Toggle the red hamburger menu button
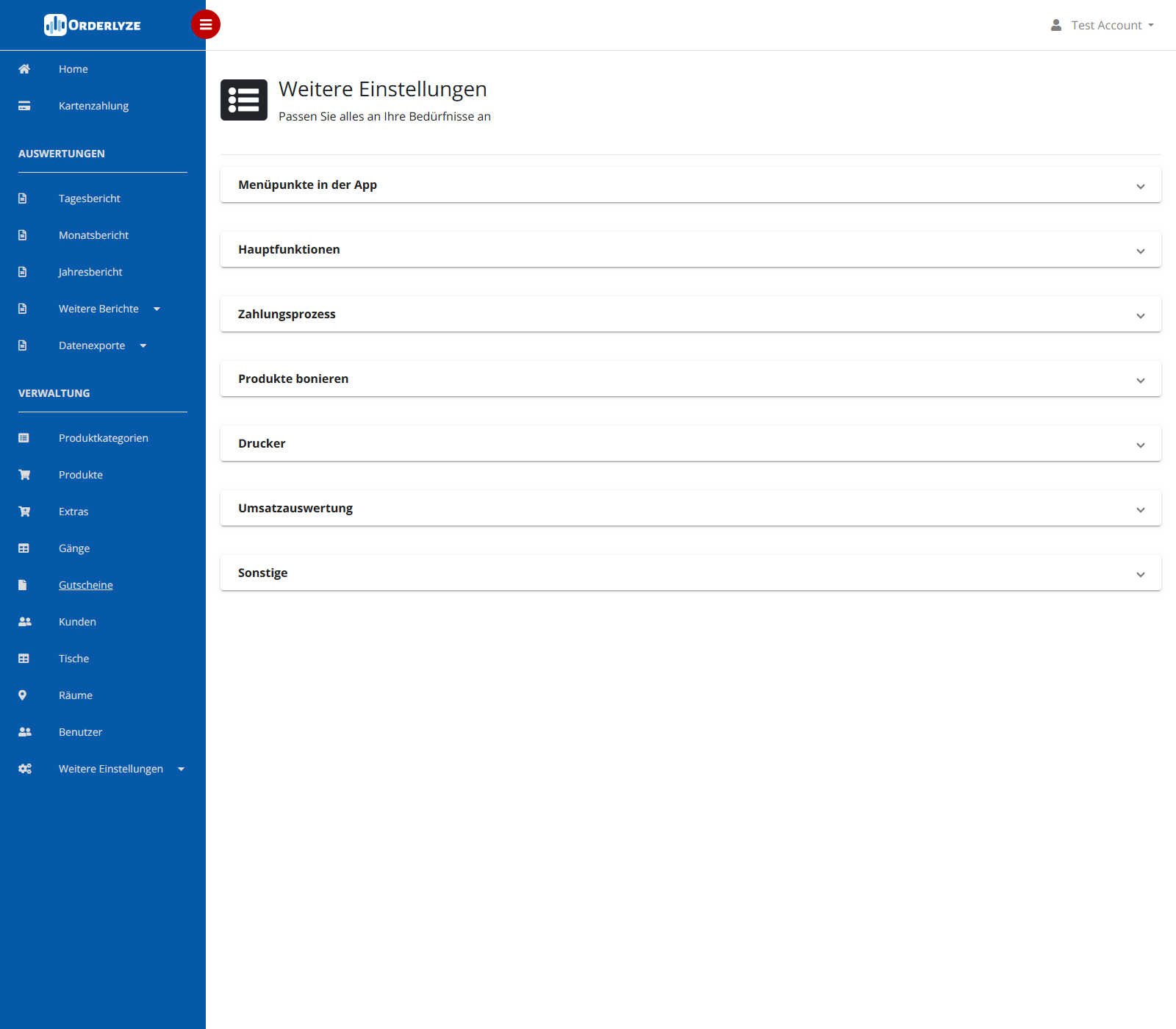1176x1029 pixels. [206, 24]
